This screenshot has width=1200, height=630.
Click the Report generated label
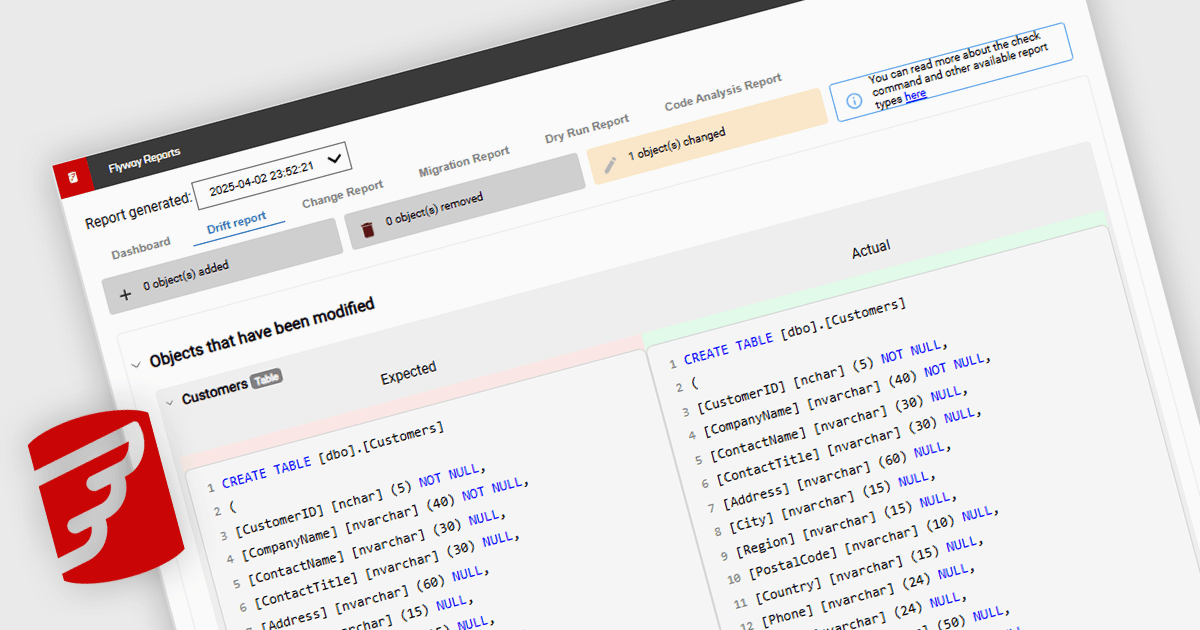(x=137, y=211)
